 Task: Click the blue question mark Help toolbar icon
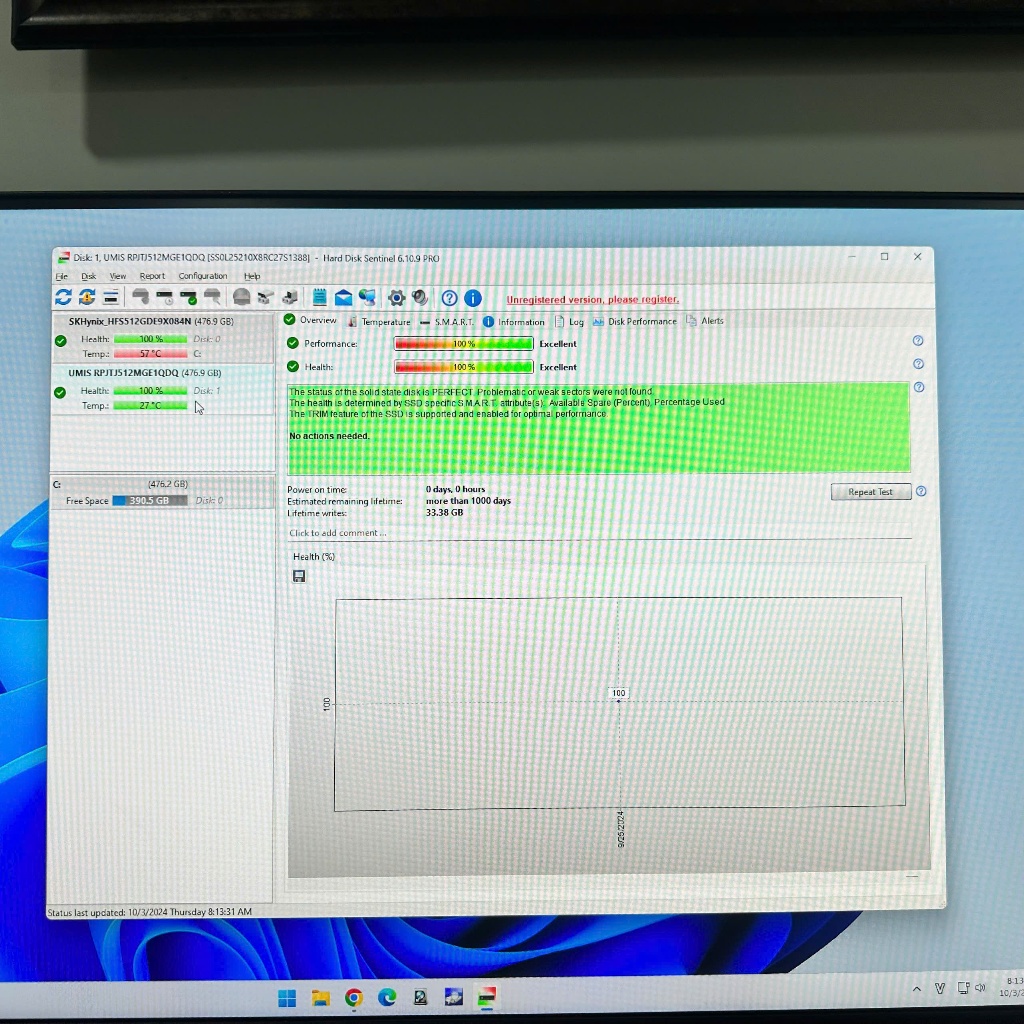point(450,298)
